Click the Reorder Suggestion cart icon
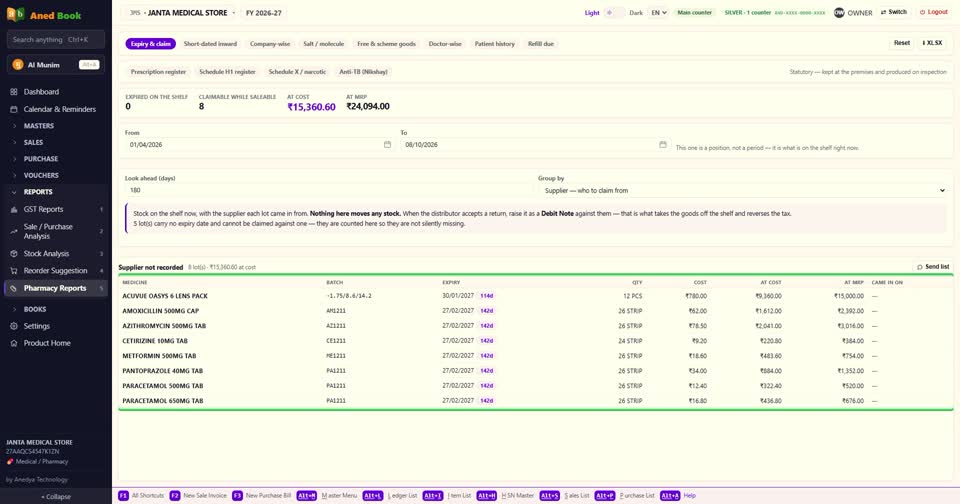The width and height of the screenshot is (960, 504). pyautogui.click(x=13, y=271)
